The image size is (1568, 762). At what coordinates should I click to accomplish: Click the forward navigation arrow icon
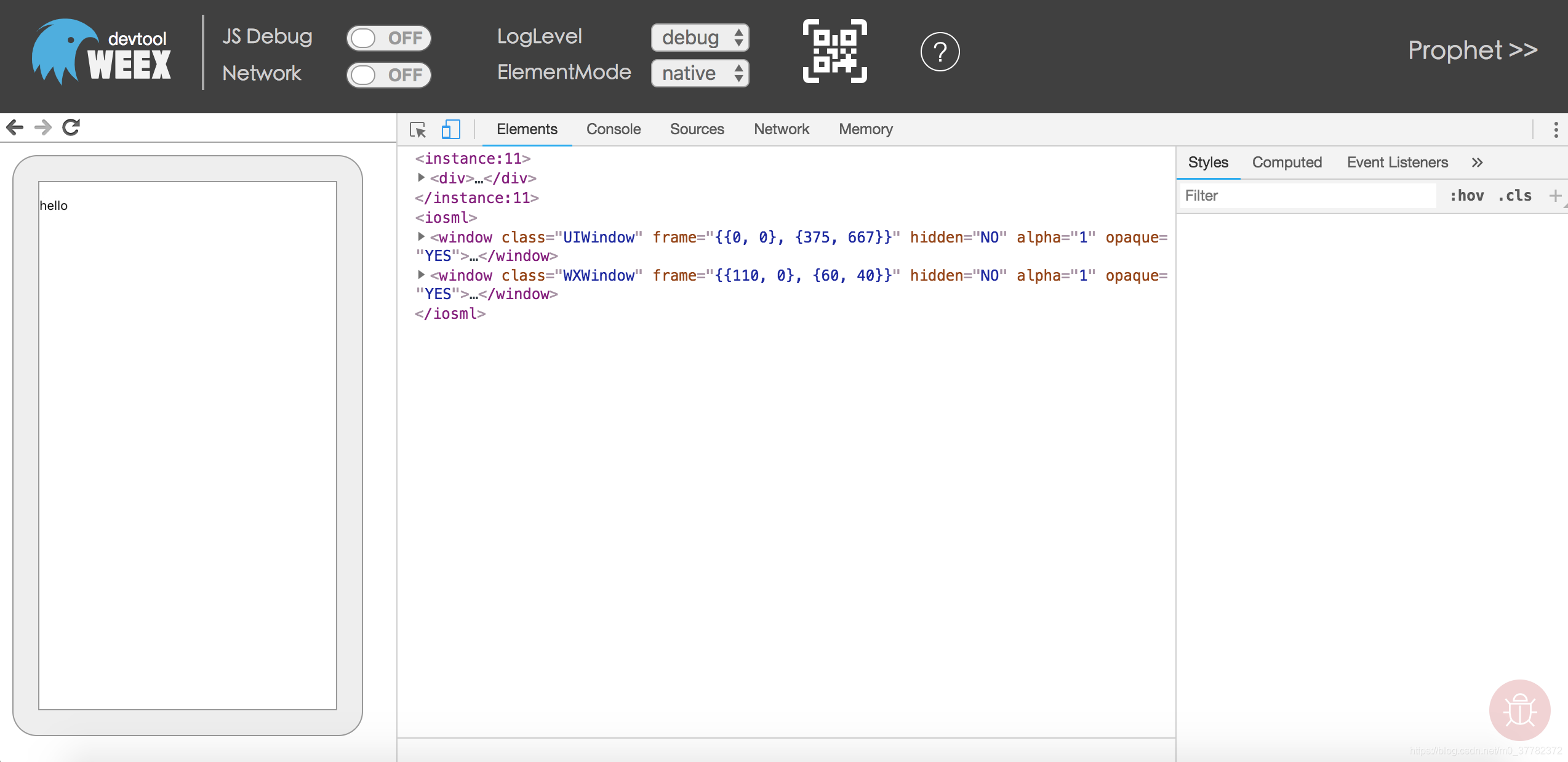click(x=41, y=127)
